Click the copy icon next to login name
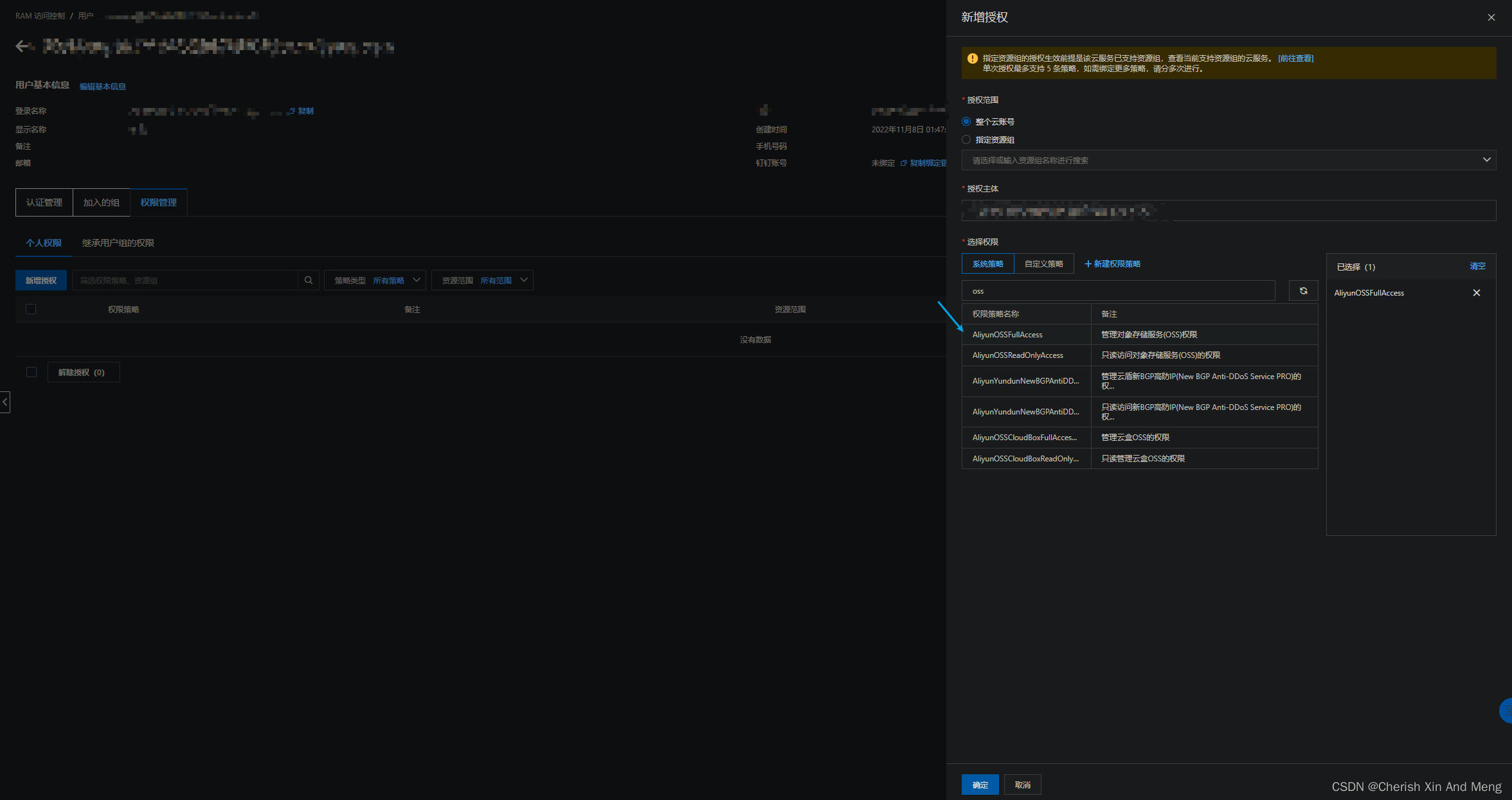This screenshot has height=800, width=1512. coord(292,111)
